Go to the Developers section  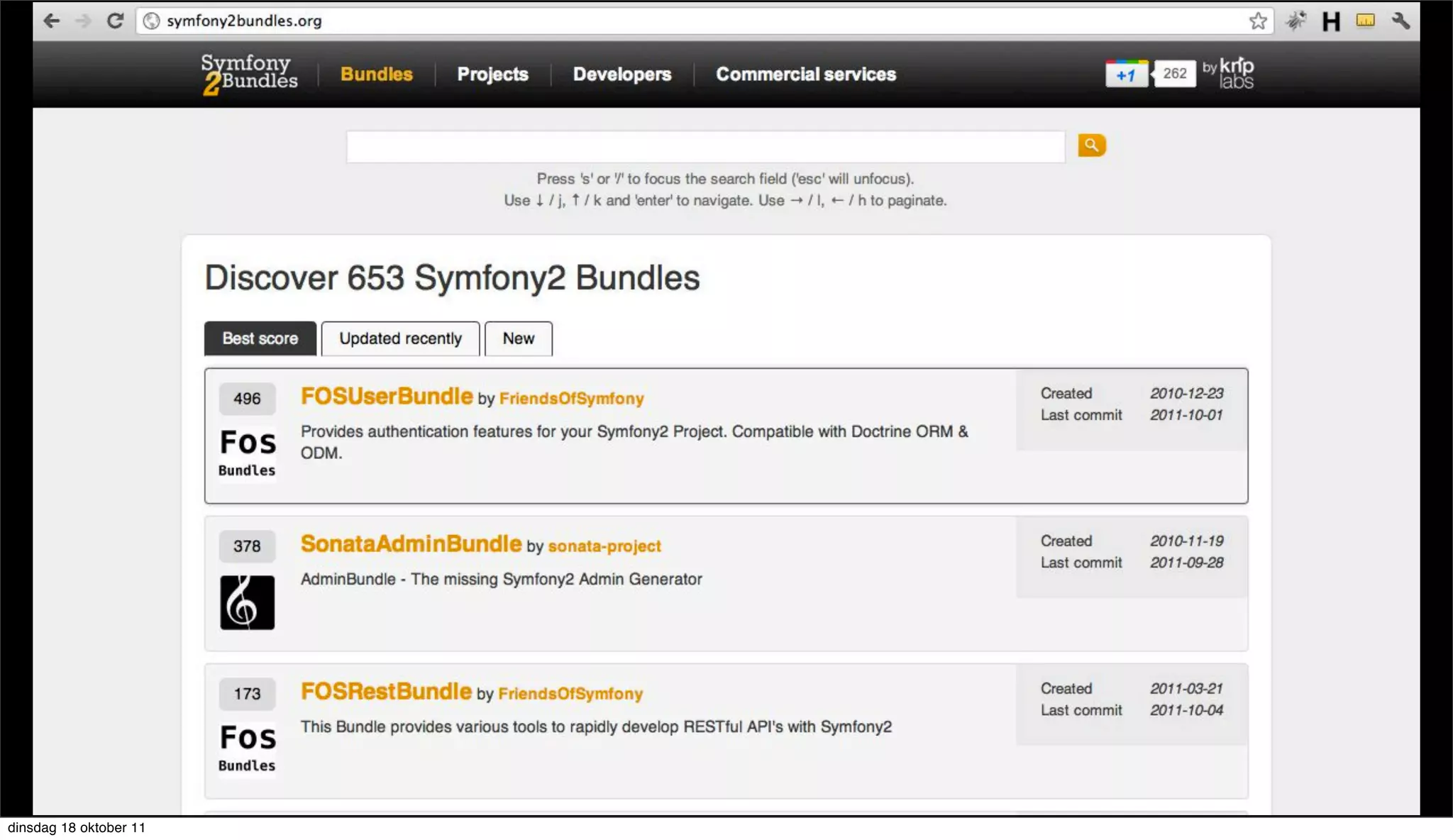coord(621,74)
